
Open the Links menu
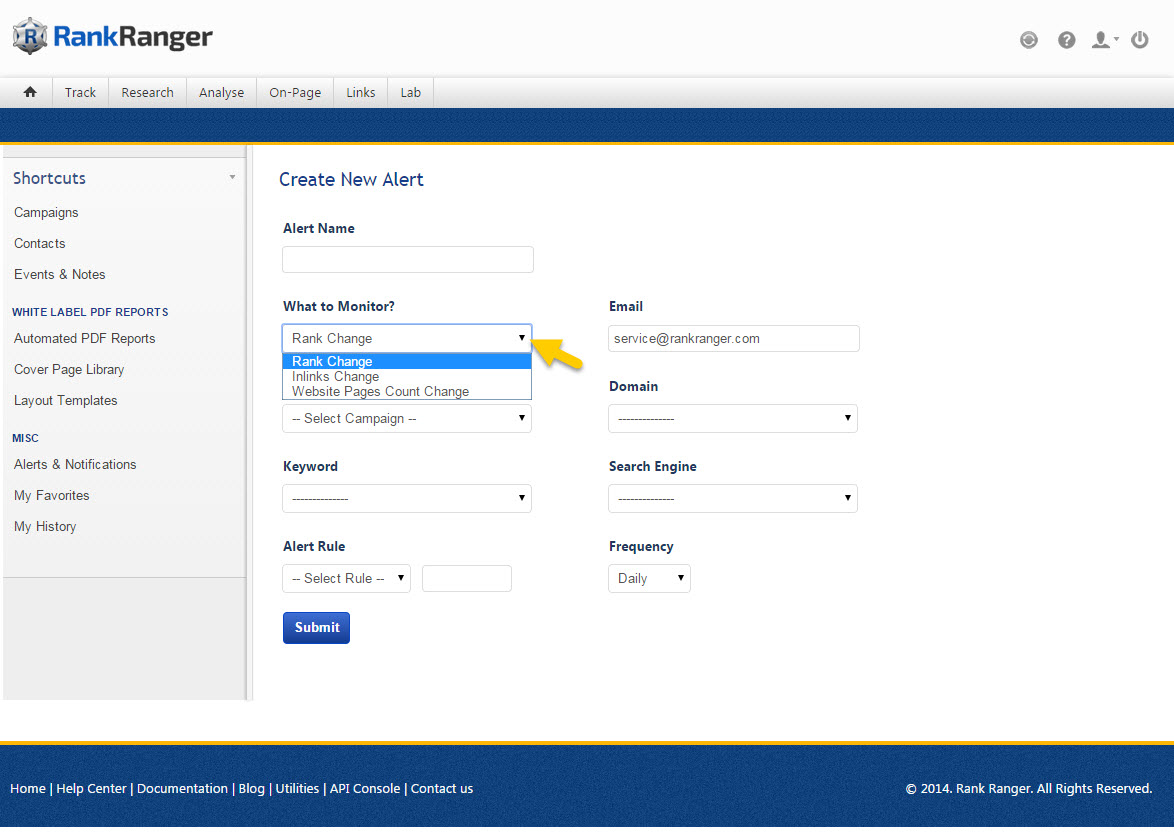360,92
